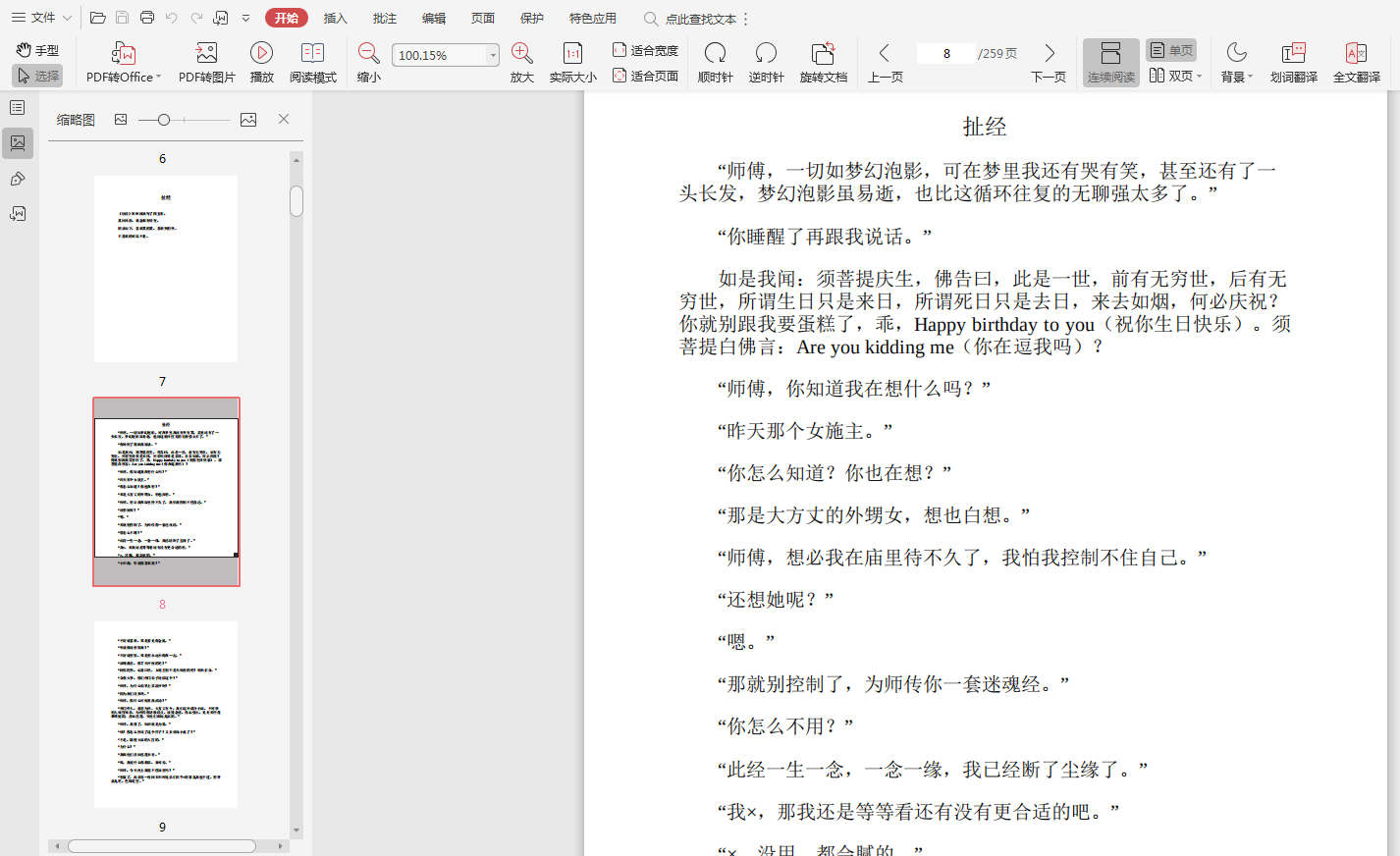Select page 9 thumbnail
Viewport: 1400px width, 856px height.
tap(166, 715)
